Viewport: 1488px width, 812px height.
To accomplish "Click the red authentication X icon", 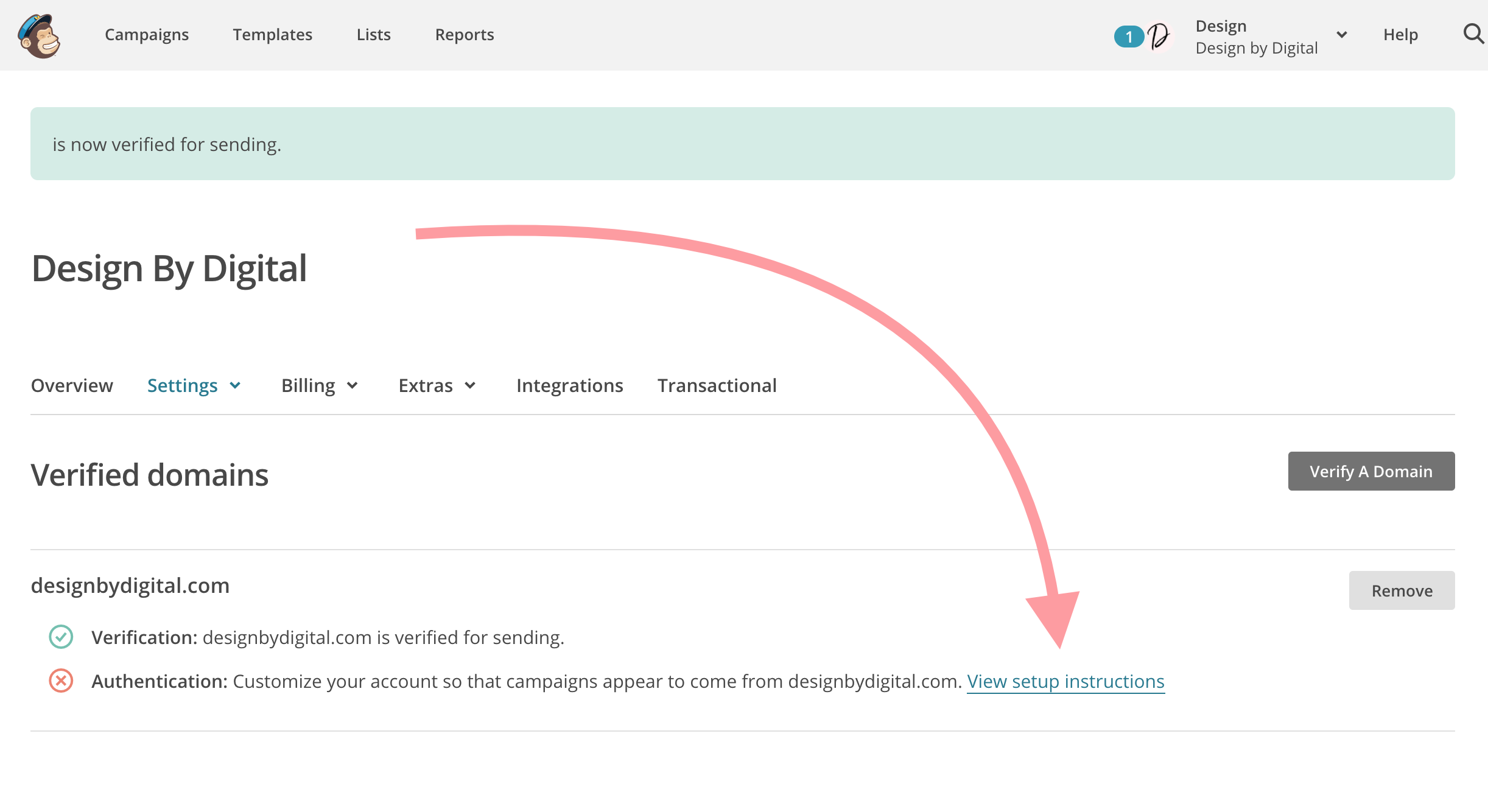I will [61, 681].
